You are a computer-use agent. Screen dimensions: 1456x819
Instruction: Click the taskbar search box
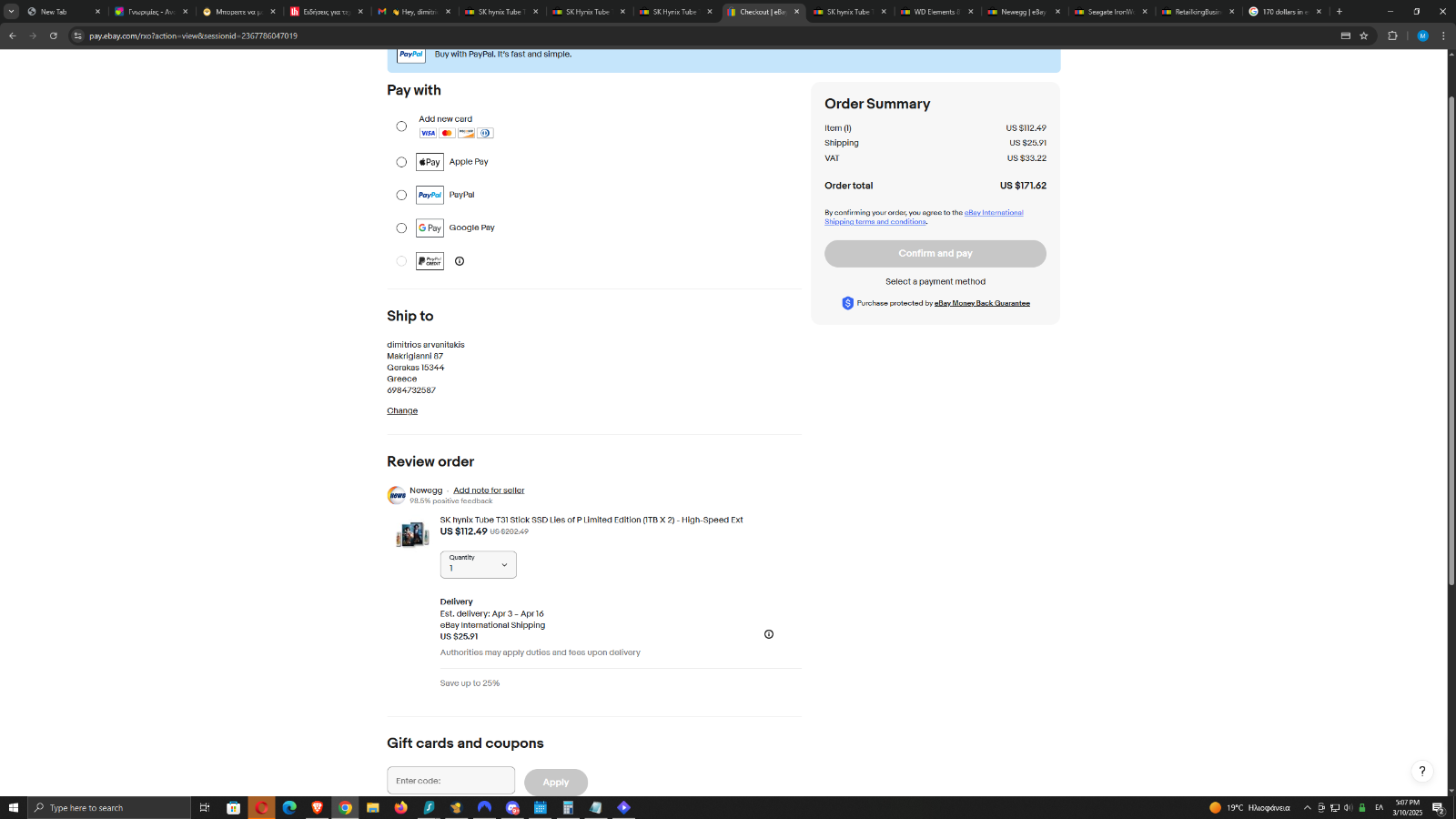point(109,808)
